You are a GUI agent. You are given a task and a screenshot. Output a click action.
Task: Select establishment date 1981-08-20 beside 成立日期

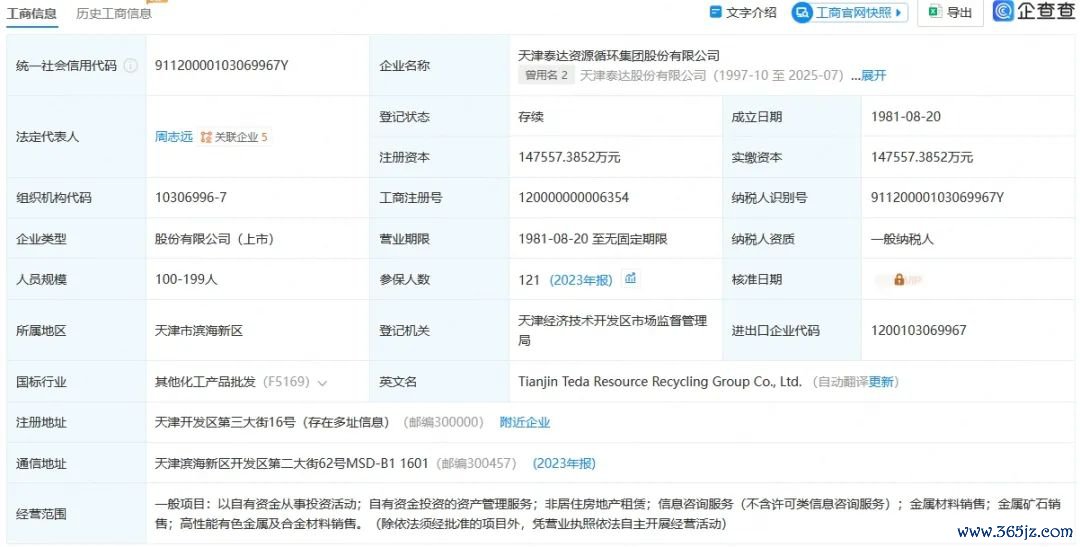tap(906, 116)
